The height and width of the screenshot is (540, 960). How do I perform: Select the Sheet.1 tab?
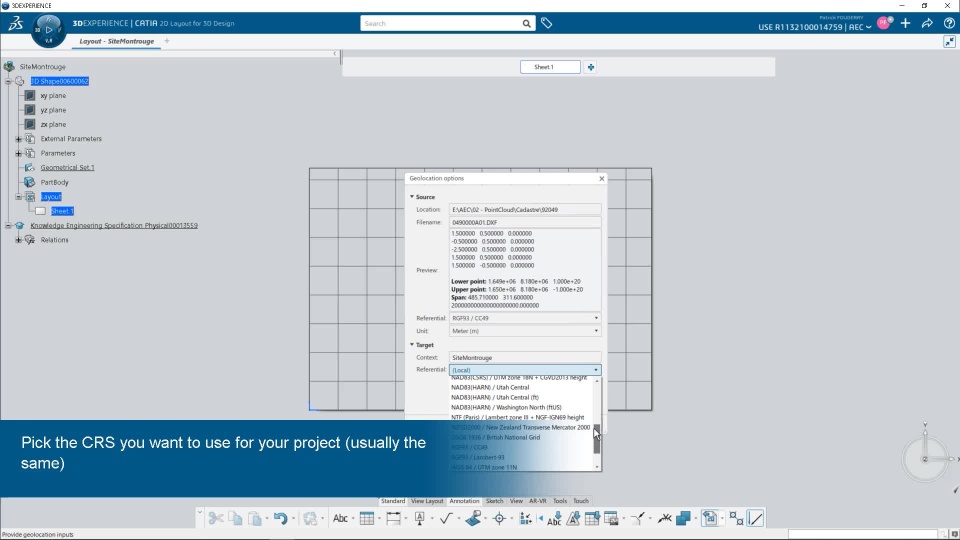pyautogui.click(x=550, y=67)
